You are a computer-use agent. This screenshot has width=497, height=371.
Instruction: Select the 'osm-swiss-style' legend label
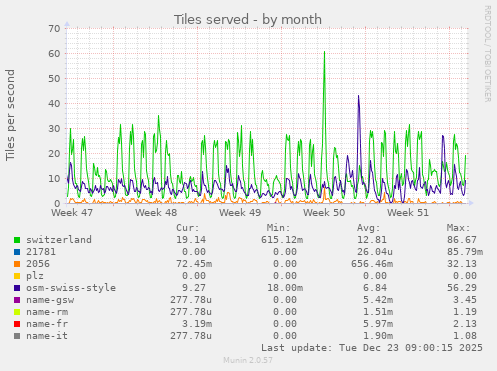71,288
